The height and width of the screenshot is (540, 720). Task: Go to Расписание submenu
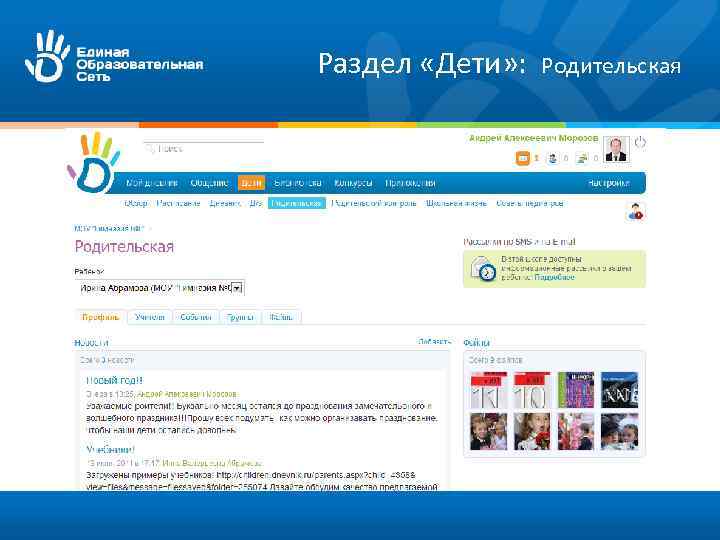pos(178,203)
